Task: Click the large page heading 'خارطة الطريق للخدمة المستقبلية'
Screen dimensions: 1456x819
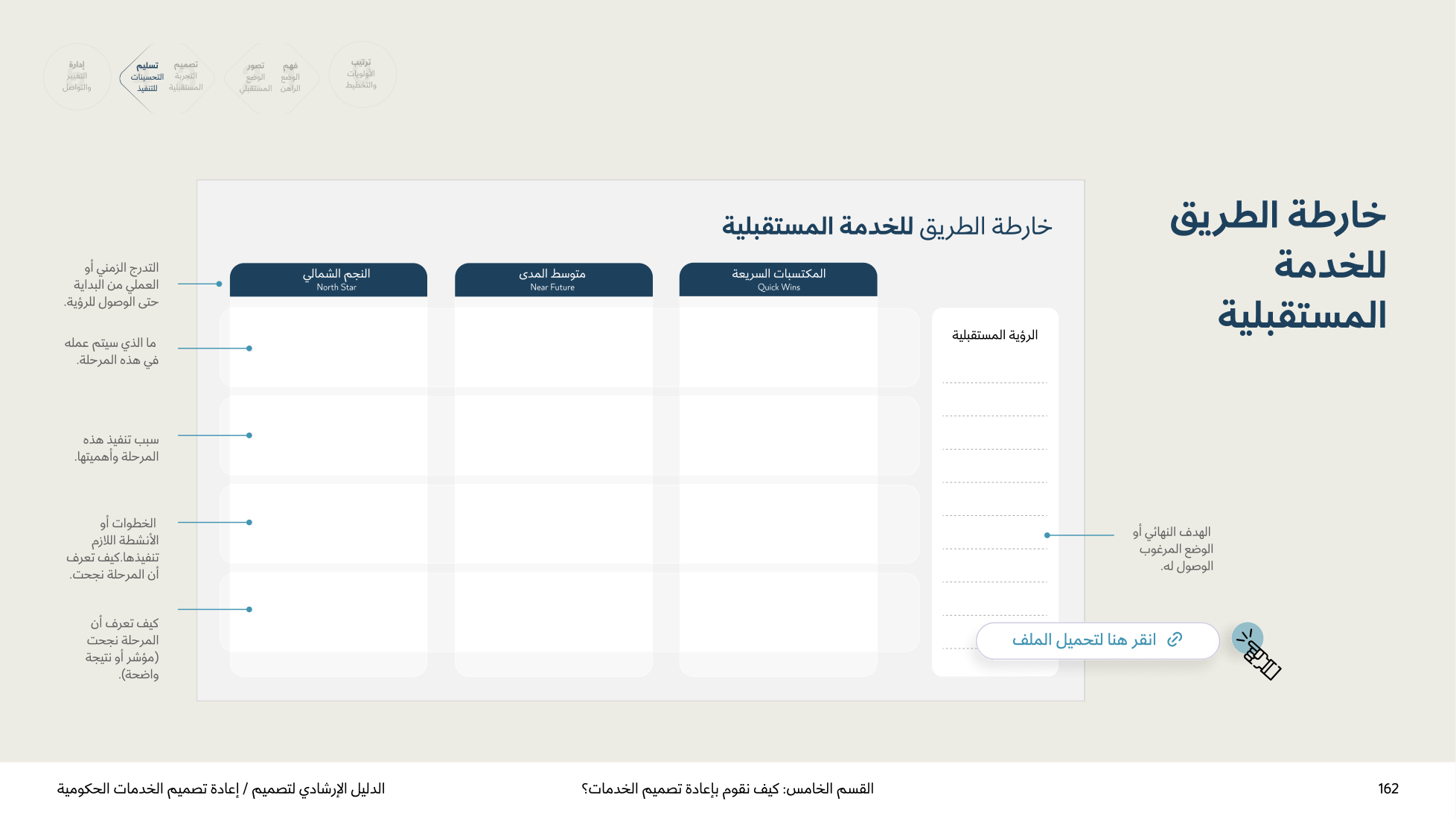Action: click(1278, 265)
